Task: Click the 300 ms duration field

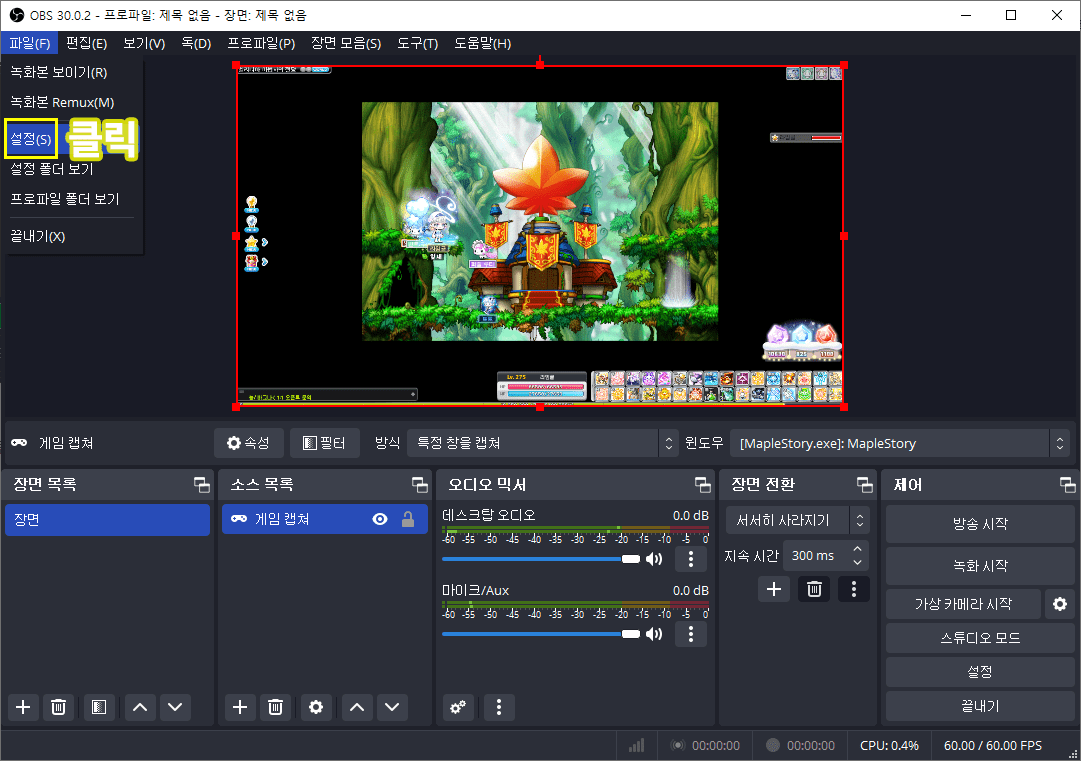Action: [x=817, y=556]
